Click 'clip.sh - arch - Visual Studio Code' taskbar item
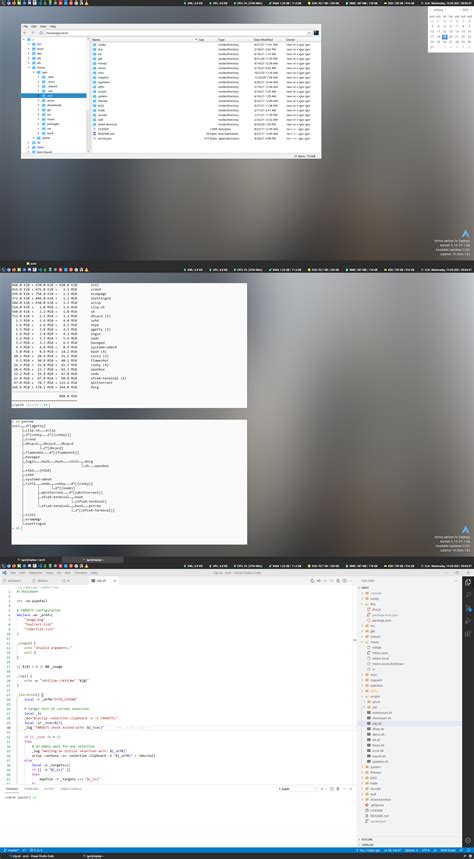 (x=33, y=855)
